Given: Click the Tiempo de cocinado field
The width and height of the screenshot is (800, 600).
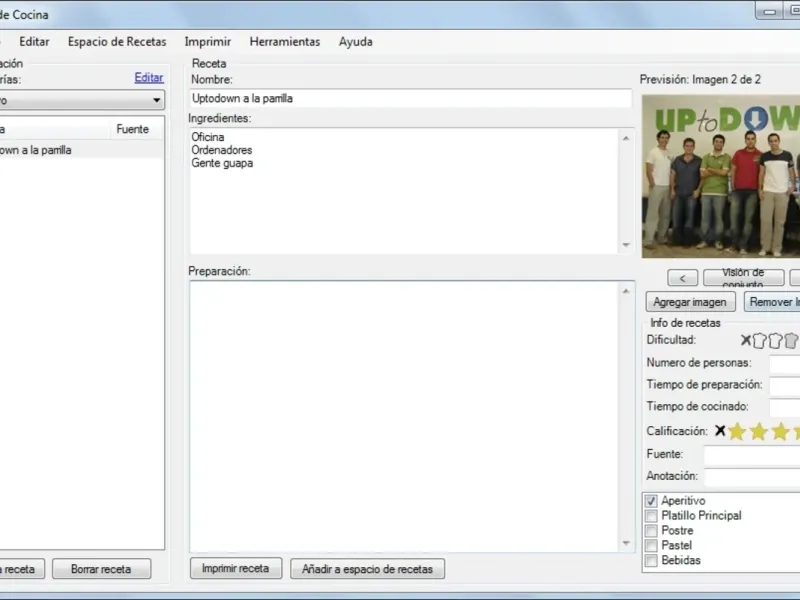Looking at the screenshot, I should click(784, 408).
